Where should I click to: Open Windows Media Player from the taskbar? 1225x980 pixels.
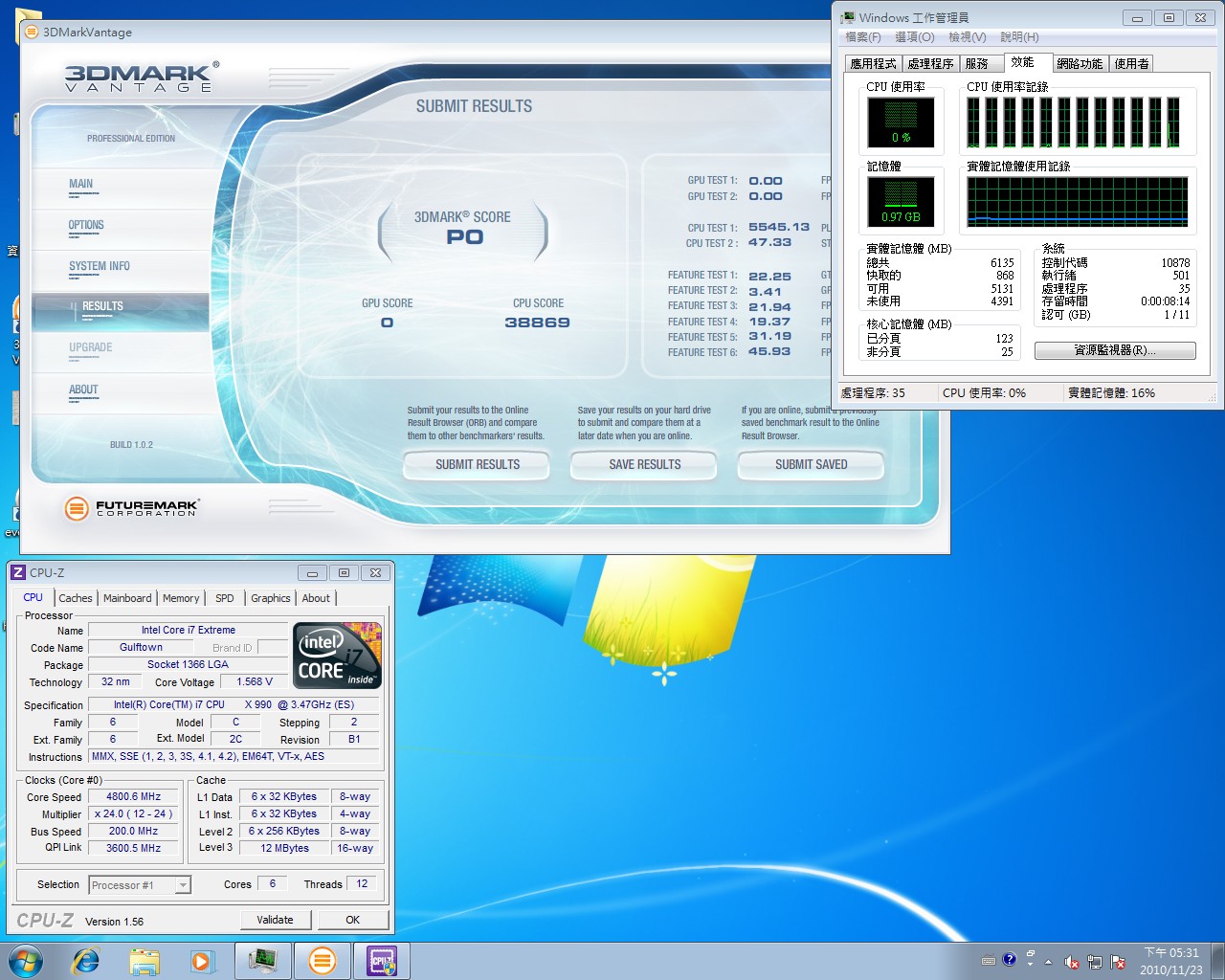[x=202, y=961]
